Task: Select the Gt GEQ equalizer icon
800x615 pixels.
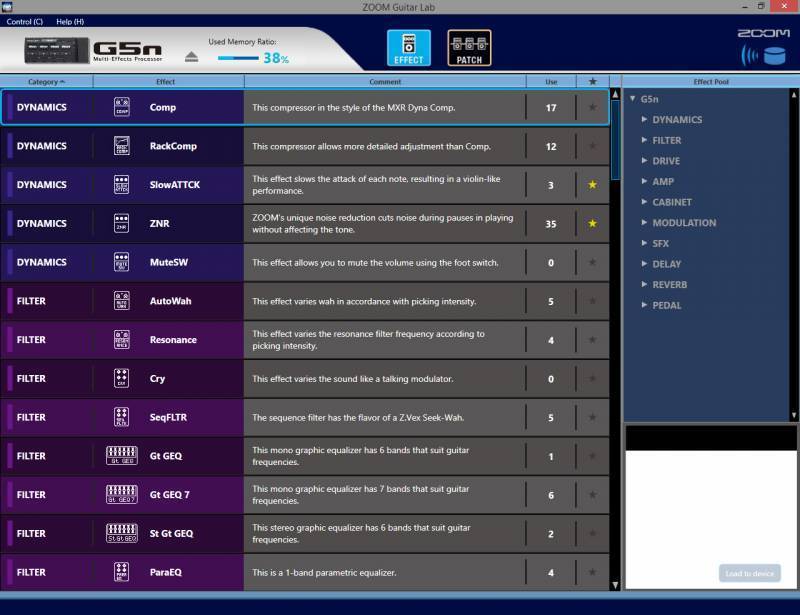Action: (121, 456)
